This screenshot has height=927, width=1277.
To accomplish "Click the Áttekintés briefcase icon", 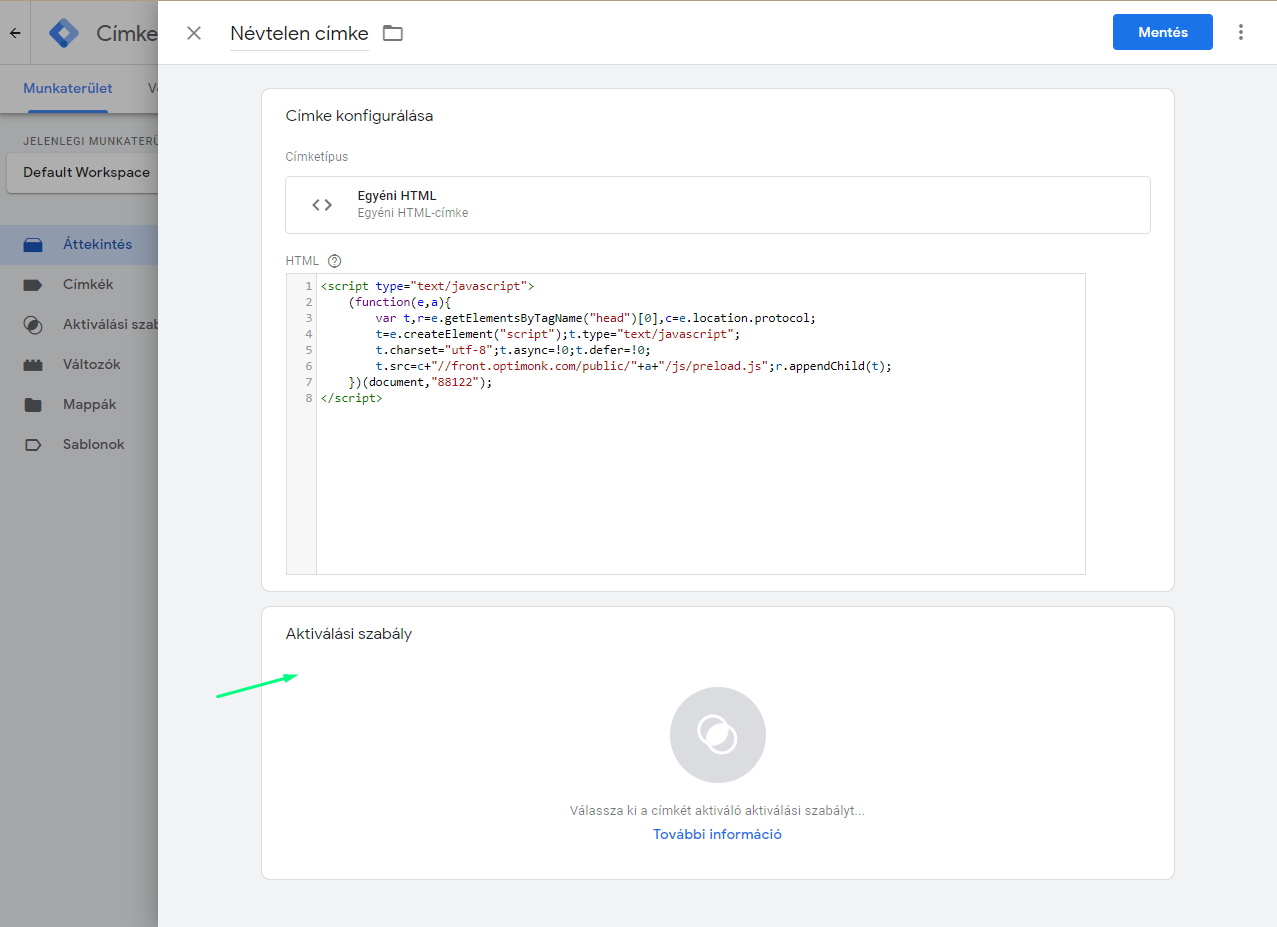I will coord(33,244).
